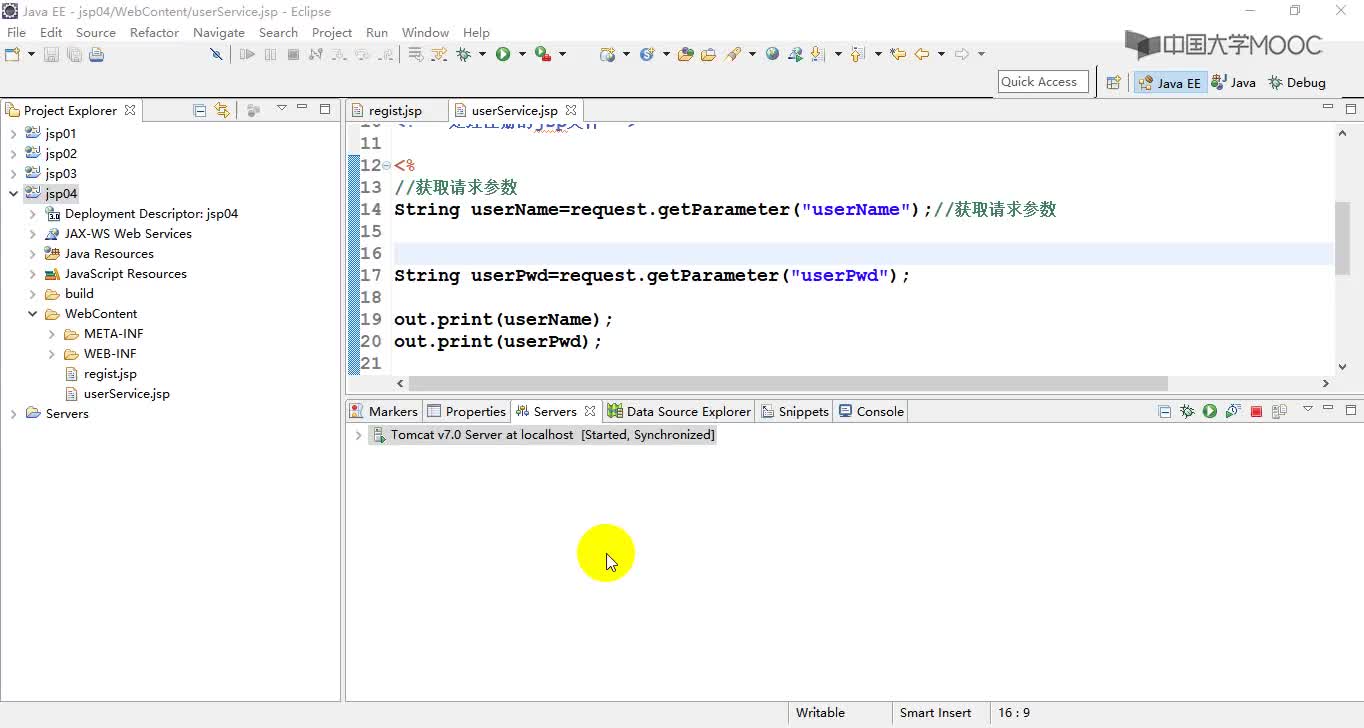
Task: Click the editor horizontal scrollbar
Action: click(788, 383)
